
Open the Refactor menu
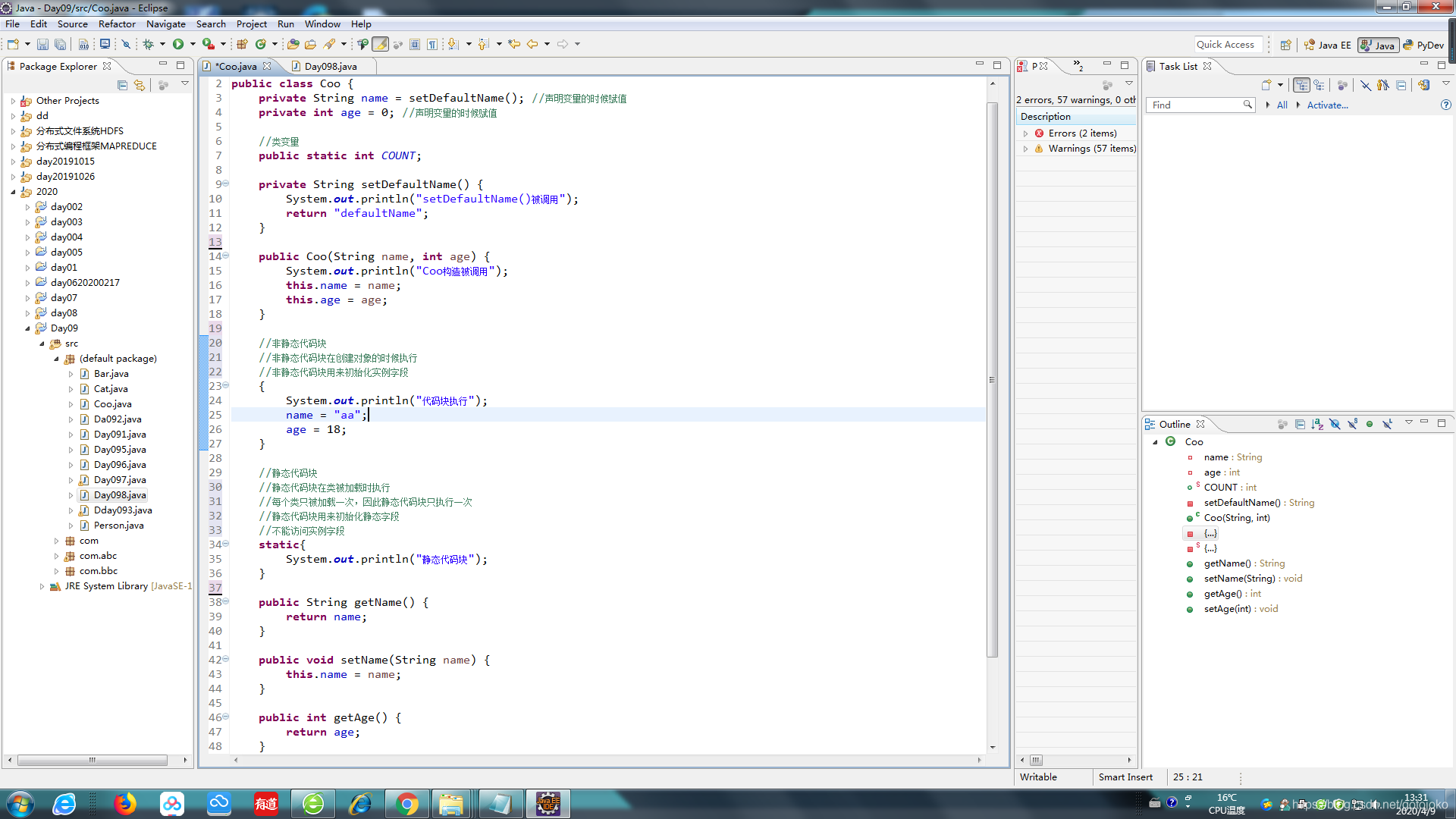click(117, 24)
